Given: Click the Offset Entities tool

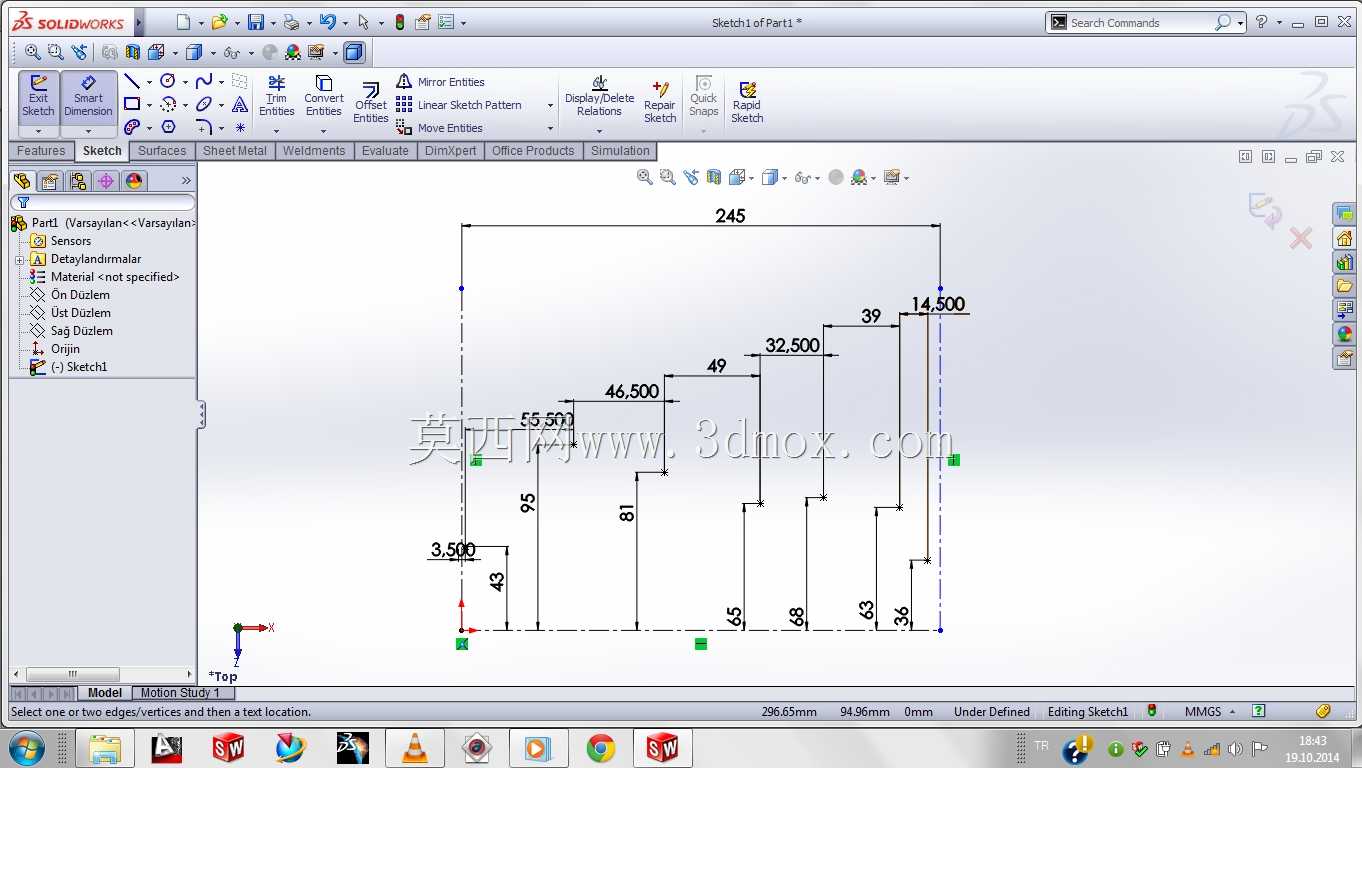Looking at the screenshot, I should pyautogui.click(x=371, y=103).
